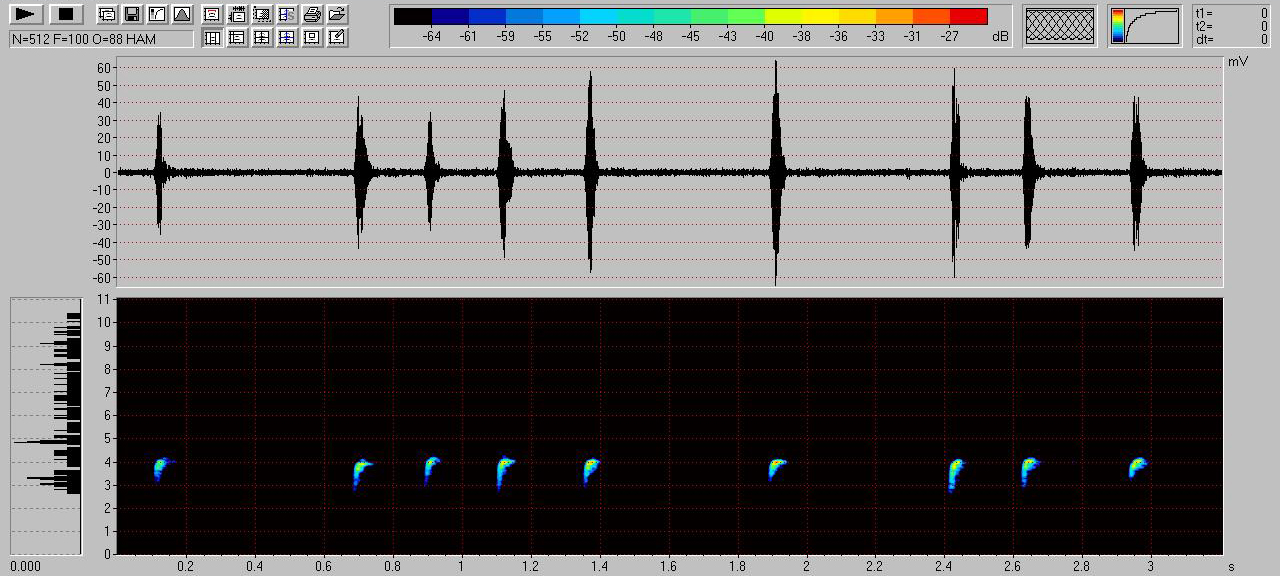Toggle the pressed vertical-lines cursor mode button
Viewport: 1280px width, 576px height.
click(x=212, y=38)
